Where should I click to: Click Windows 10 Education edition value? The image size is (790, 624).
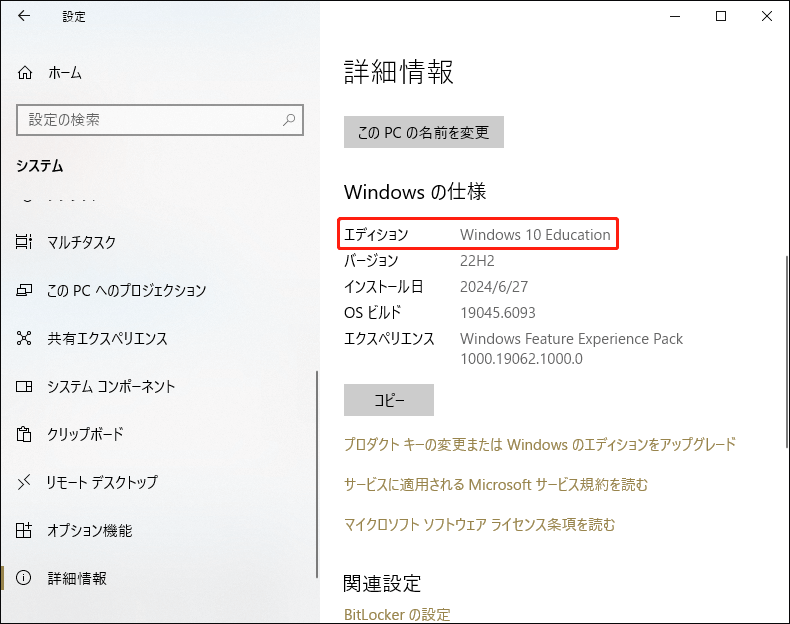[535, 235]
